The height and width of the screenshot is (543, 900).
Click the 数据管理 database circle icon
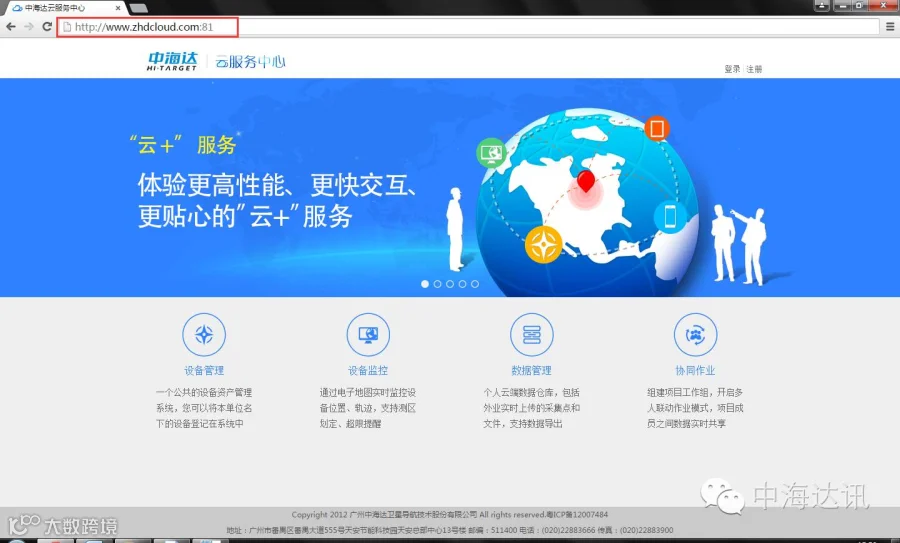pos(532,335)
